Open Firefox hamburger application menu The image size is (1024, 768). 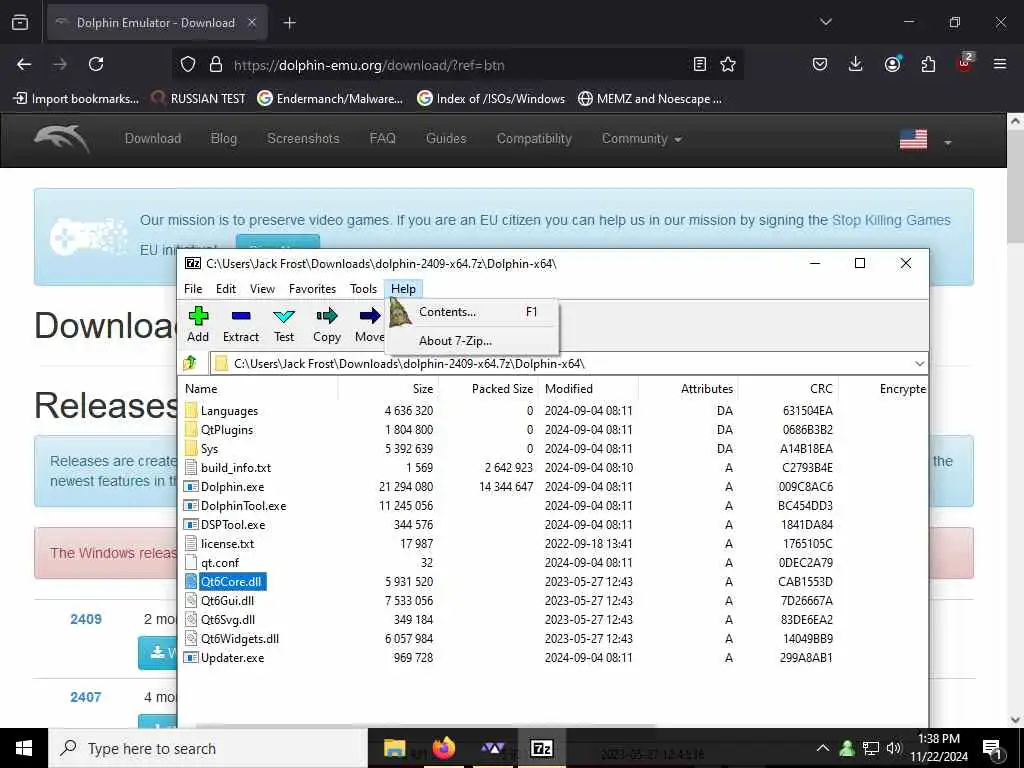999,64
